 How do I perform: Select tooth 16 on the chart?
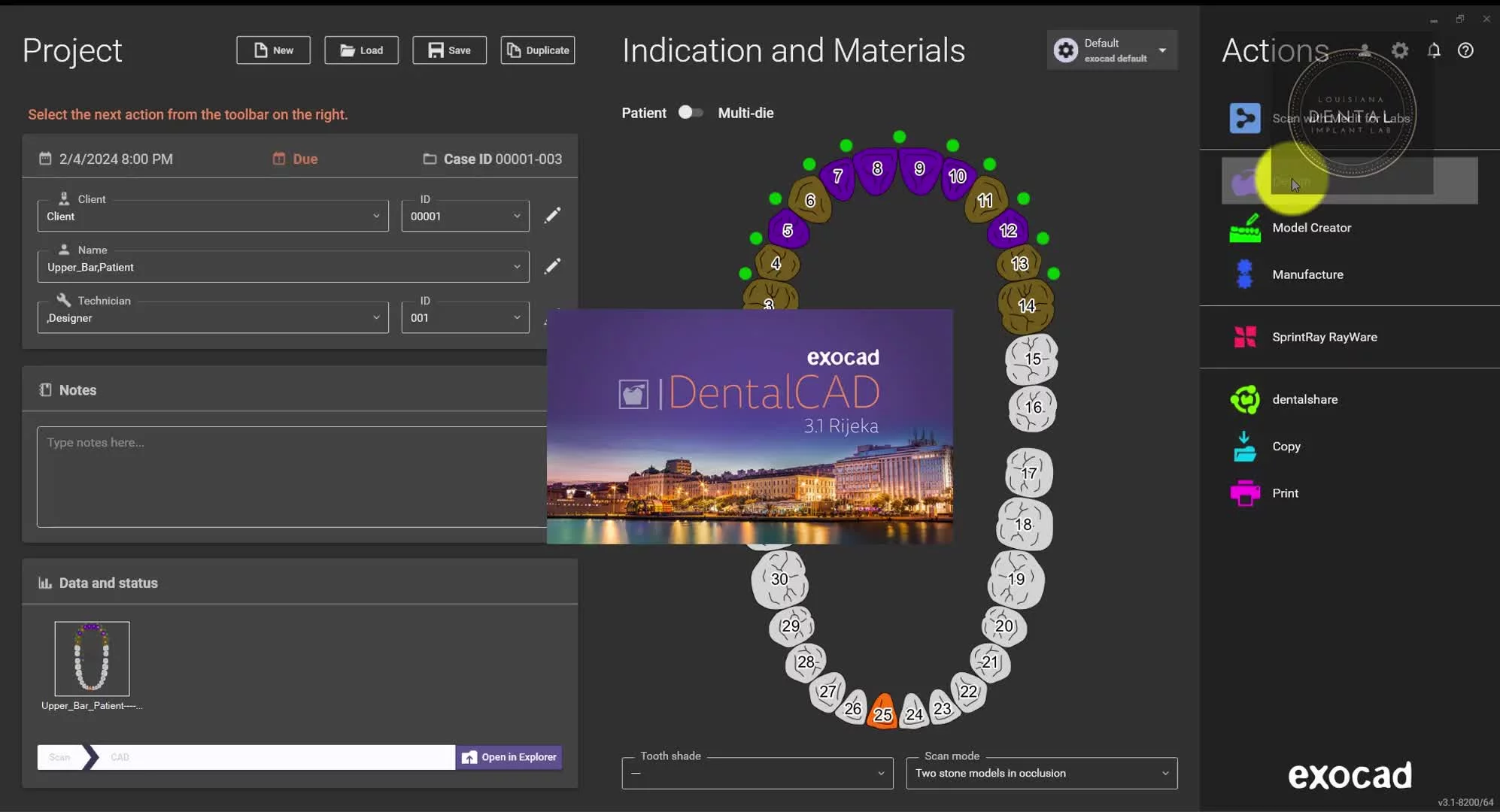click(1033, 408)
